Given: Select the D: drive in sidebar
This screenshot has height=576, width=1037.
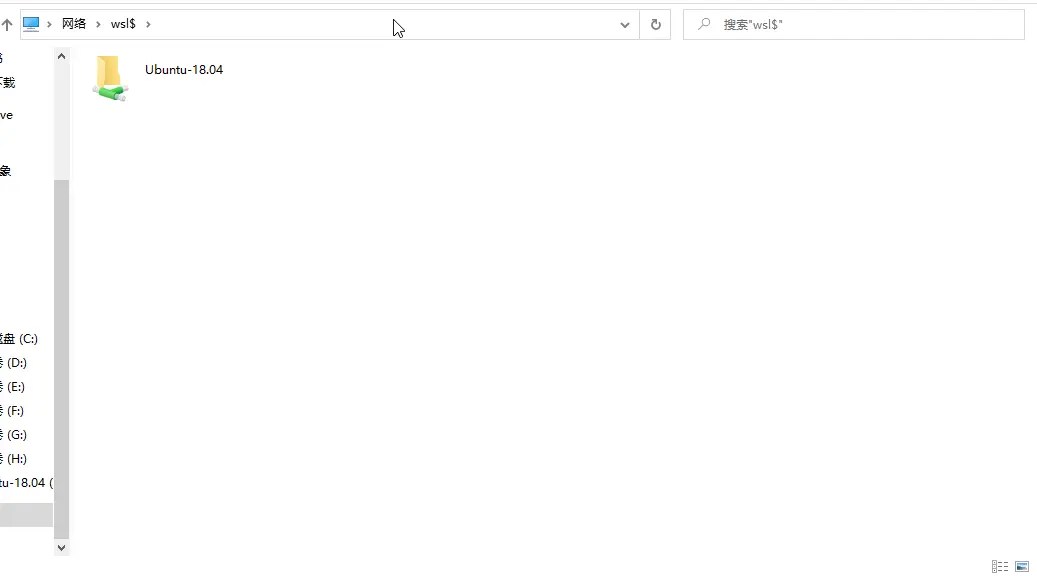Looking at the screenshot, I should tap(15, 362).
